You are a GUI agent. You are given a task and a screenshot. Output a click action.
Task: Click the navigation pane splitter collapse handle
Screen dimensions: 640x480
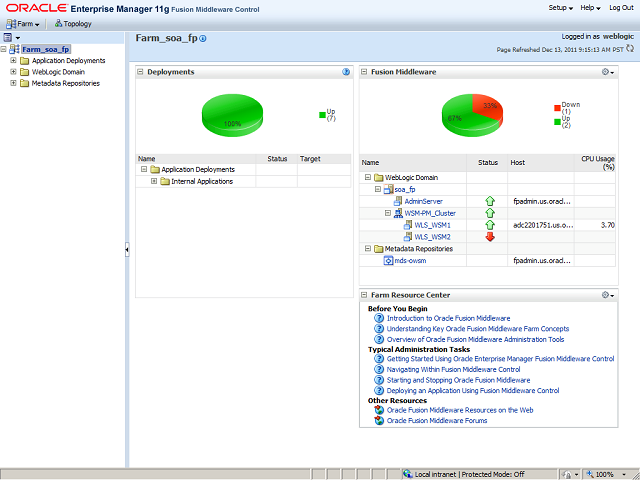click(127, 249)
